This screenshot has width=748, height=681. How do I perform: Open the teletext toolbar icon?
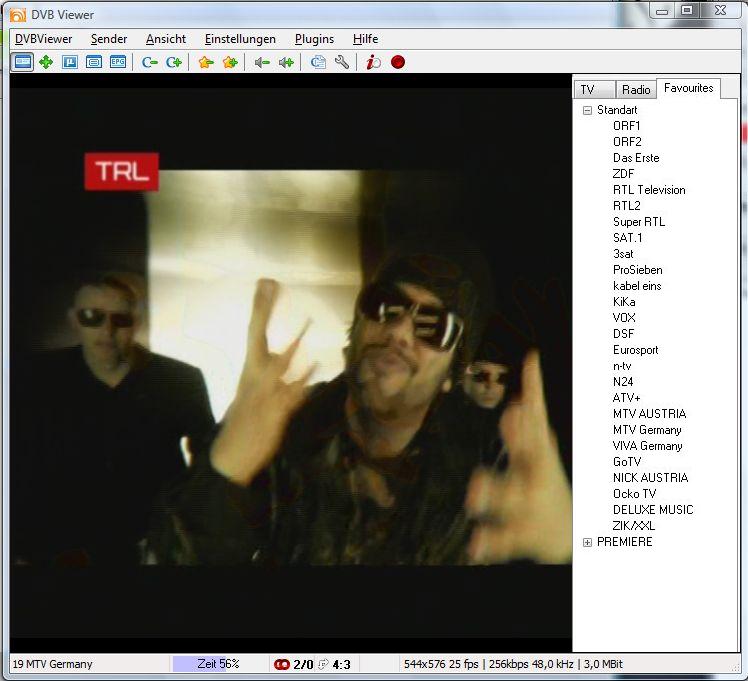tap(94, 62)
